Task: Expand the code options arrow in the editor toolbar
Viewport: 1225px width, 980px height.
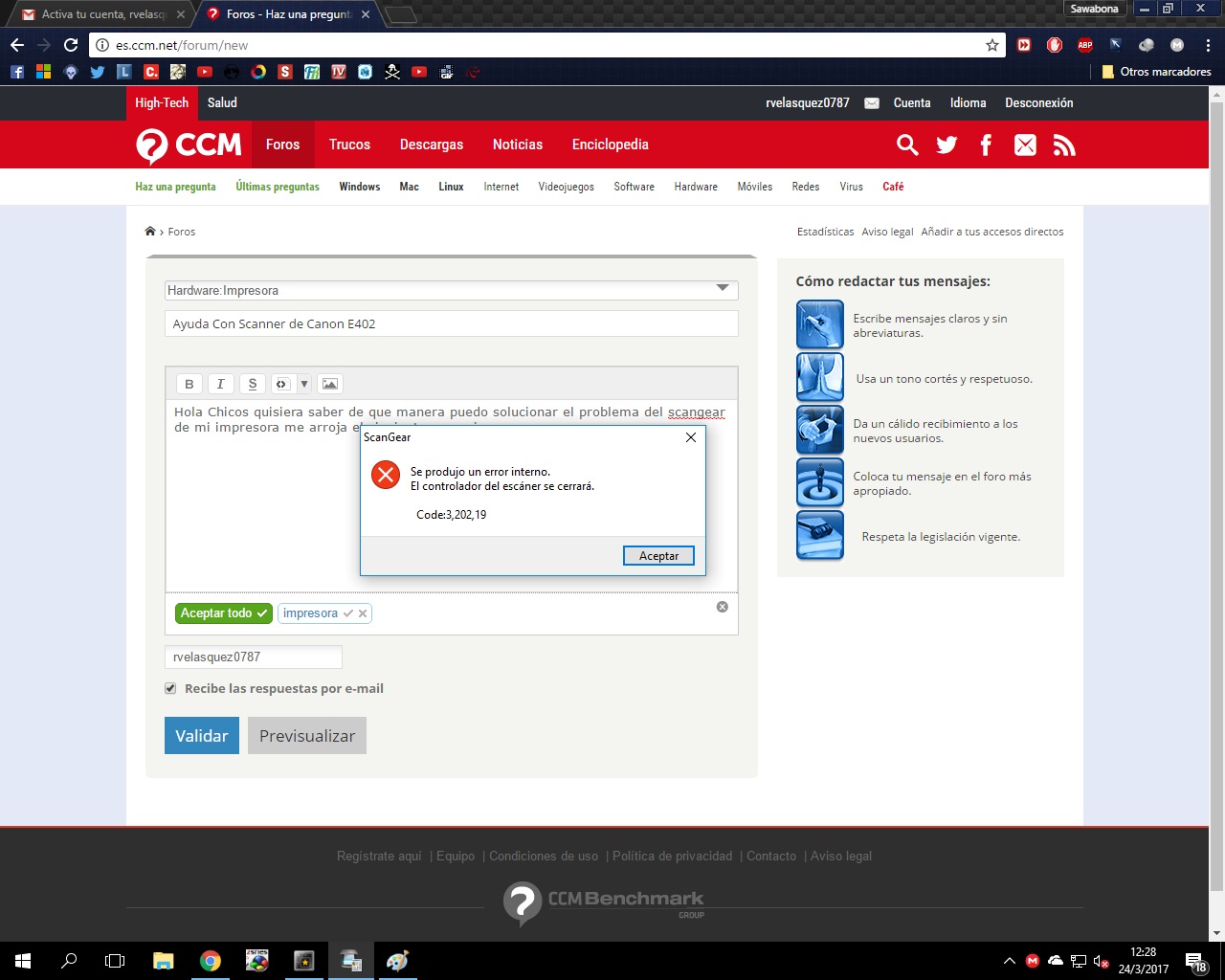Action: tap(304, 384)
